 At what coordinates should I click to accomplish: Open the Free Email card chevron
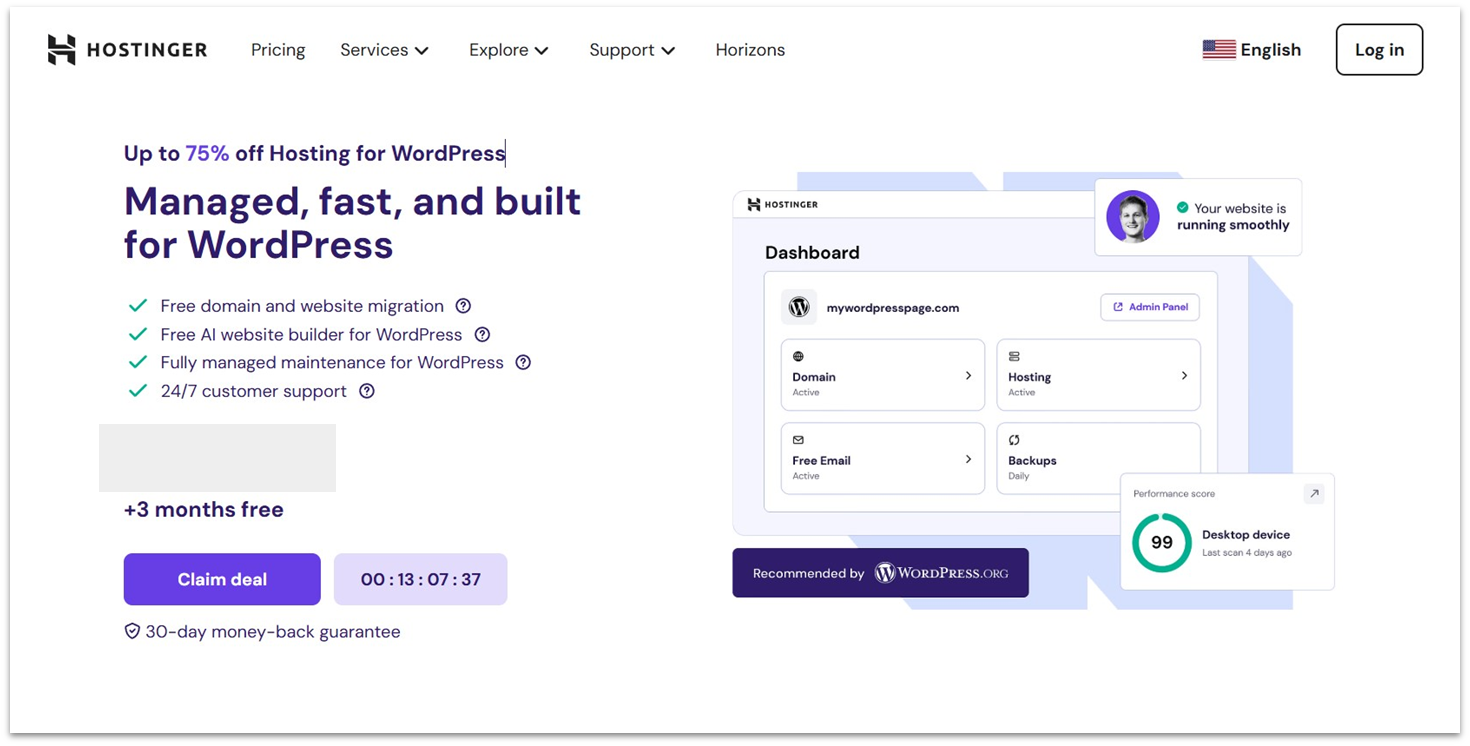(x=968, y=459)
